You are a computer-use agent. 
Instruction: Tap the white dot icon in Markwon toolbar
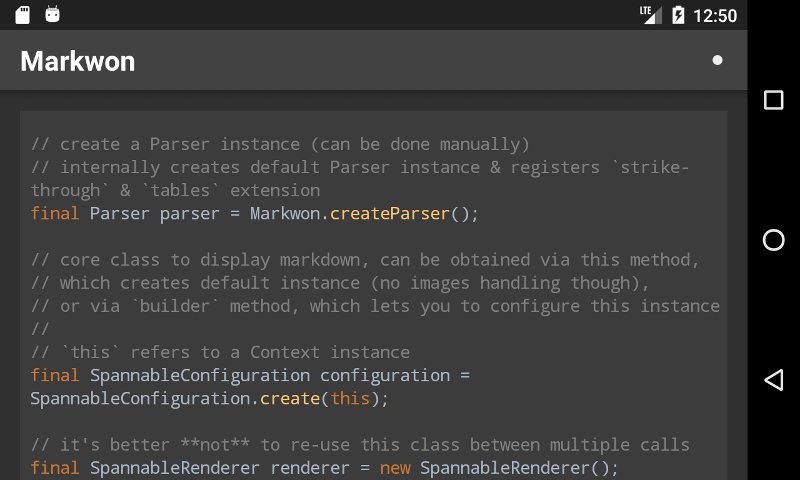coord(717,60)
